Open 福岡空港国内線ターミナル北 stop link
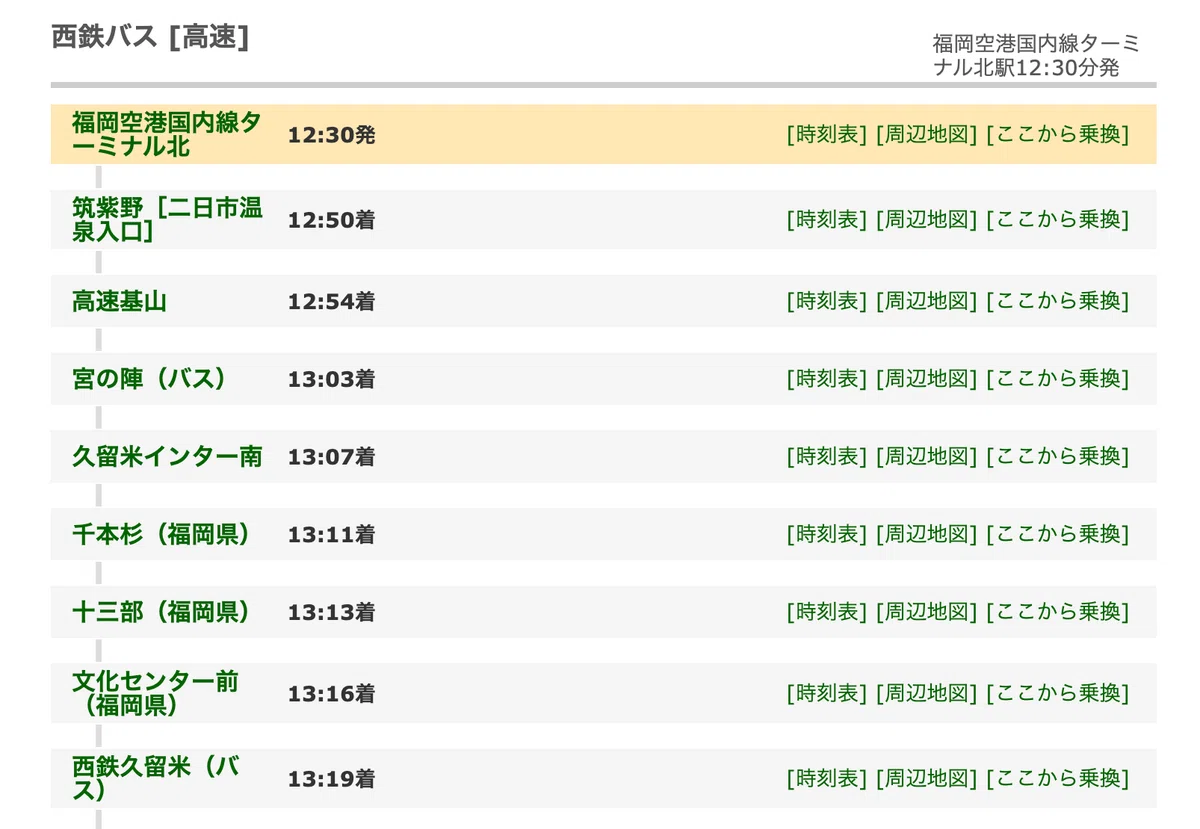Image resolution: width=1200 pixels, height=829 pixels. [167, 134]
